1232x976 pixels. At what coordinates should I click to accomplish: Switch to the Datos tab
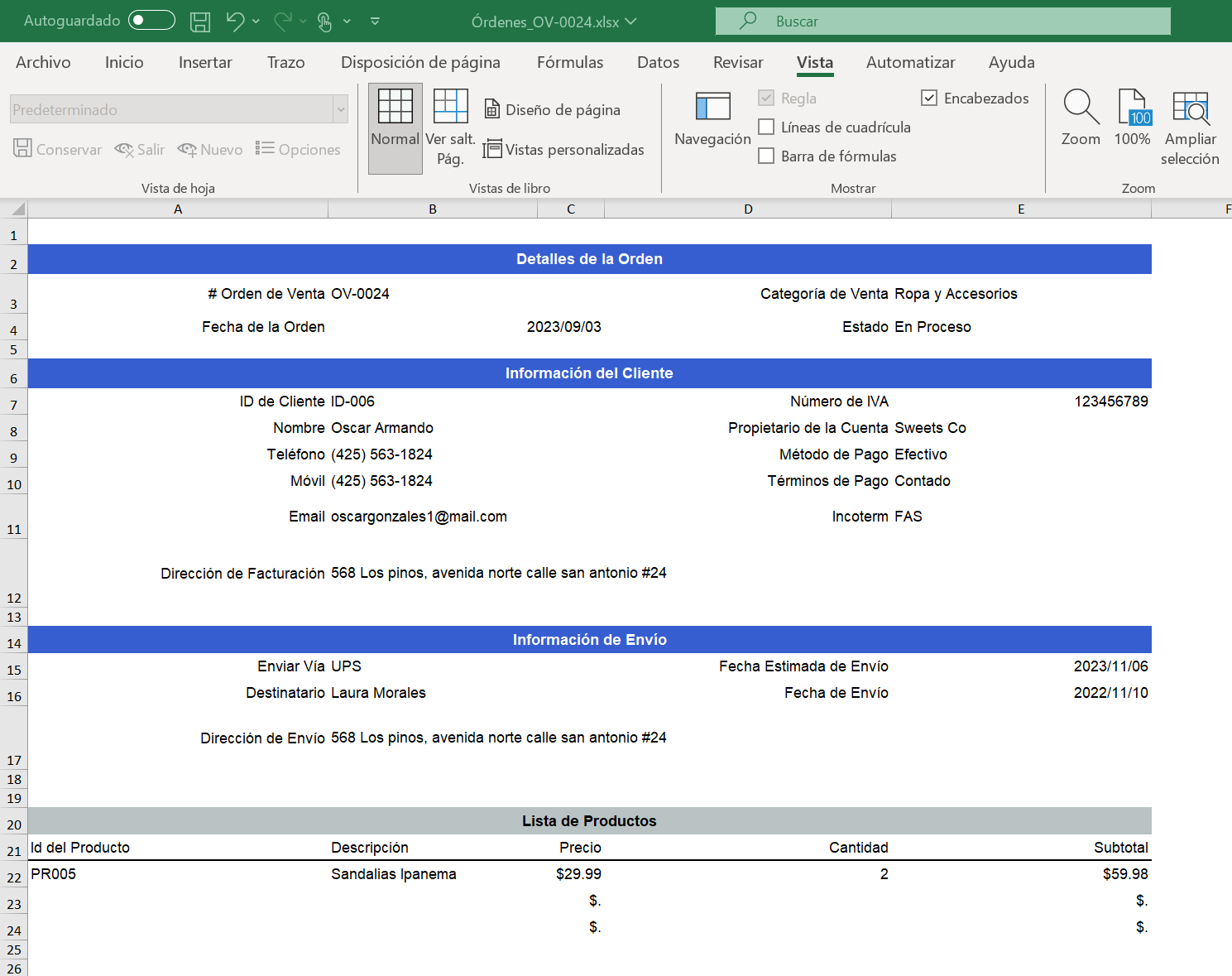[x=658, y=62]
